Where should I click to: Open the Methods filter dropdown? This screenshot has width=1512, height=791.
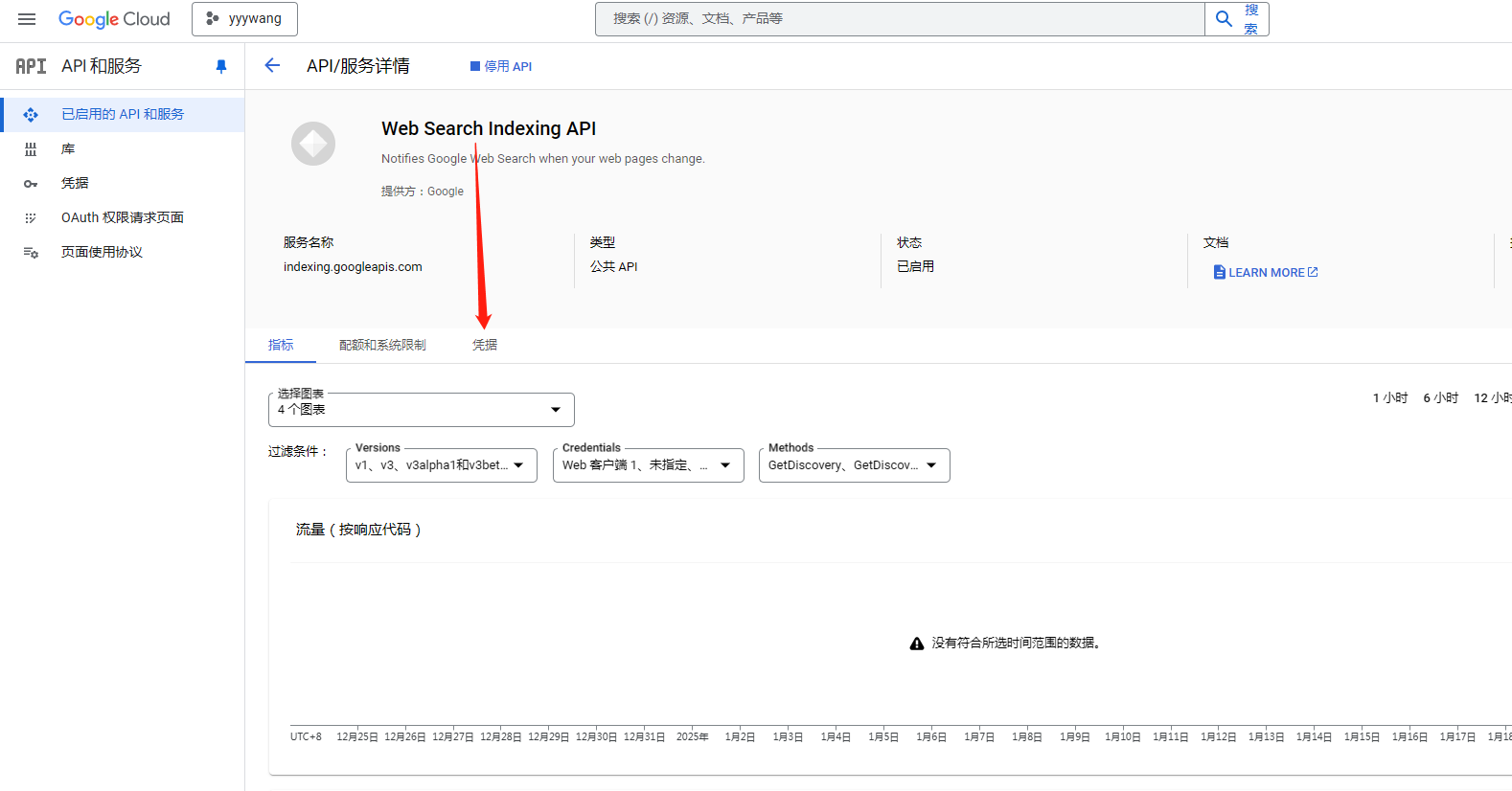point(854,465)
